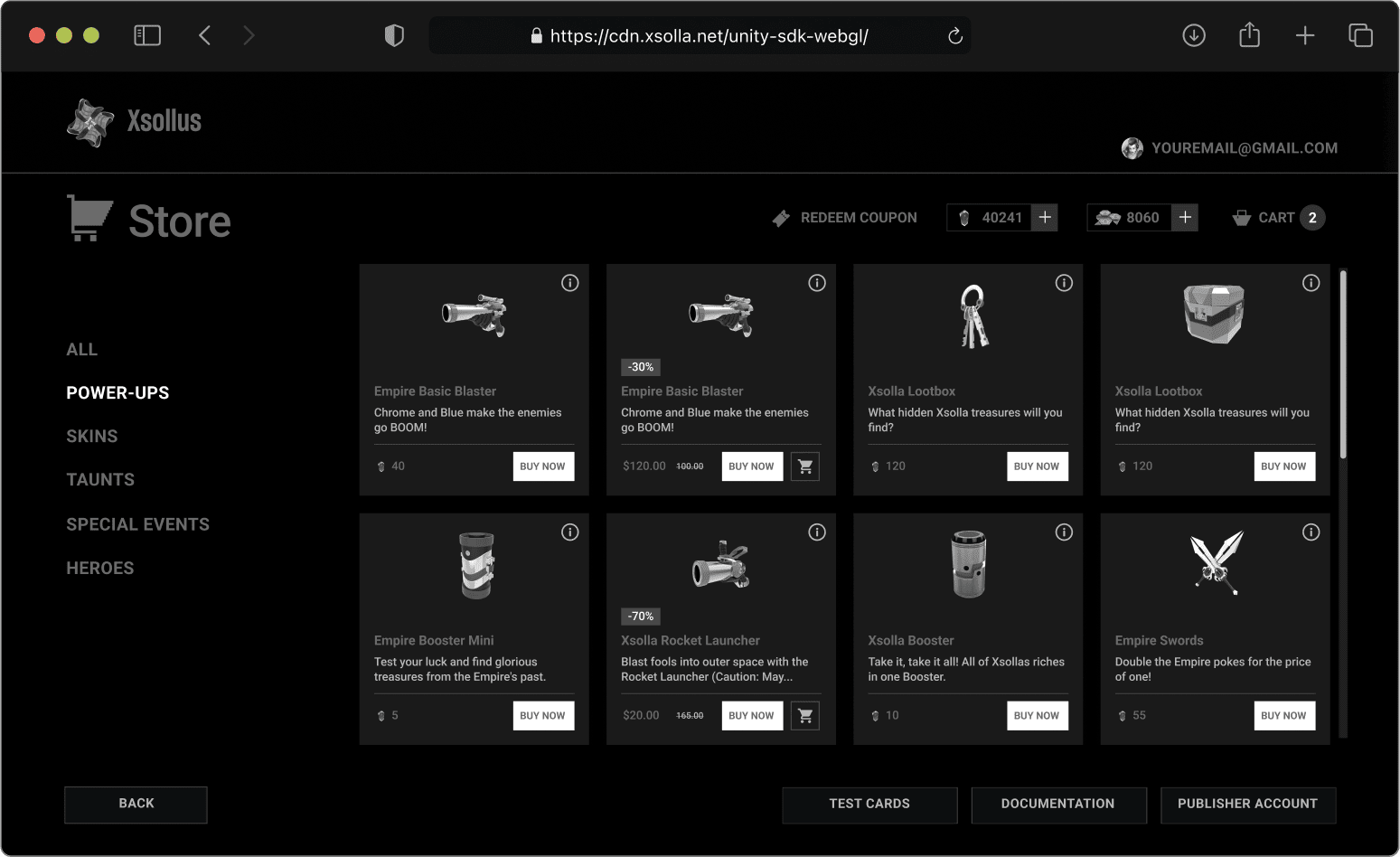This screenshot has width=1400, height=857.
Task: Click the BACK button
Action: (x=136, y=805)
